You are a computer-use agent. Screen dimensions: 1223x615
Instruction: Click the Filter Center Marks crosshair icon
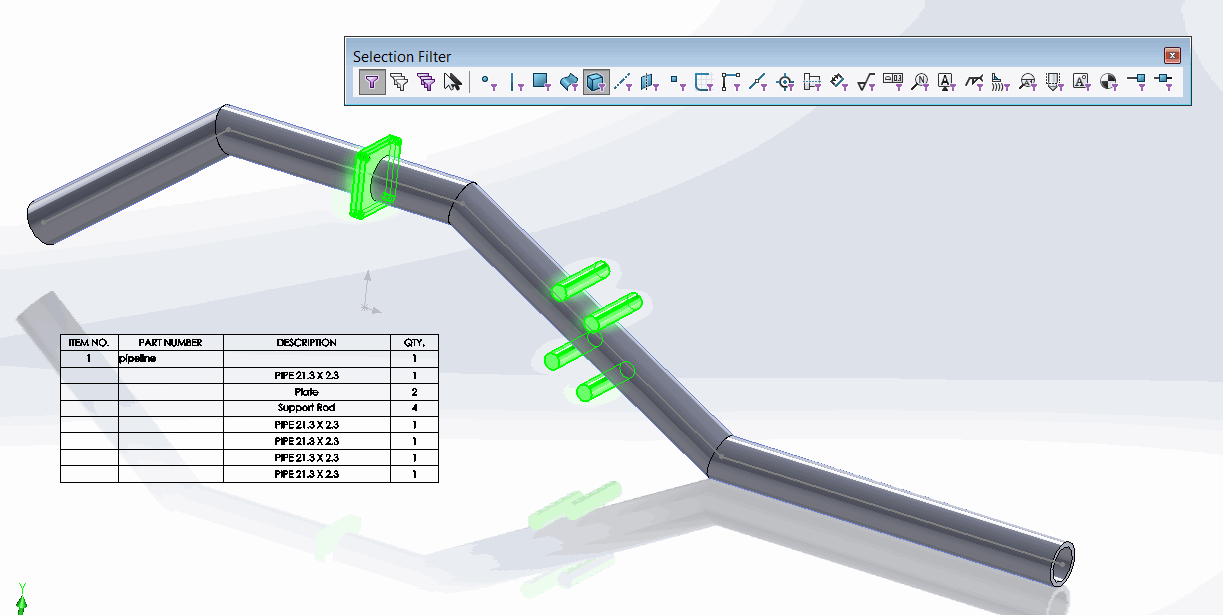click(x=785, y=82)
